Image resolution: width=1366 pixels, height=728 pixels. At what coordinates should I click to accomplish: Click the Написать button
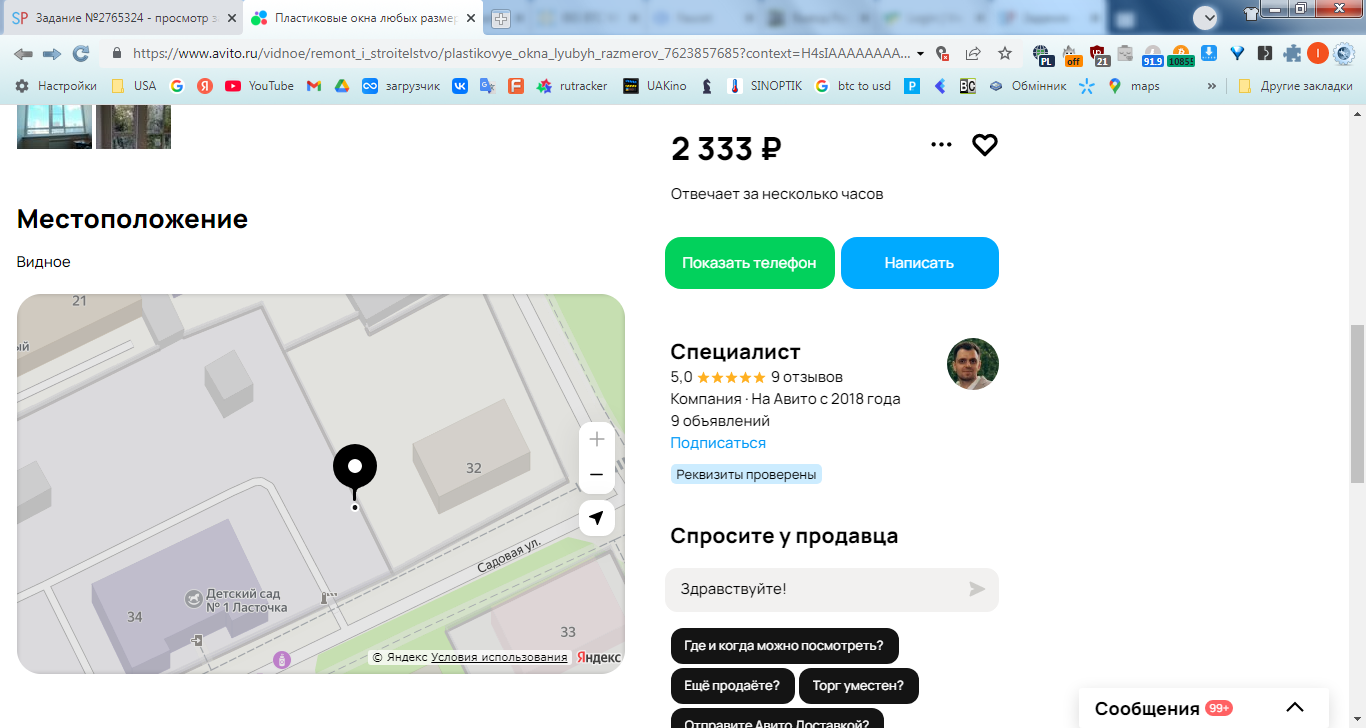[919, 263]
